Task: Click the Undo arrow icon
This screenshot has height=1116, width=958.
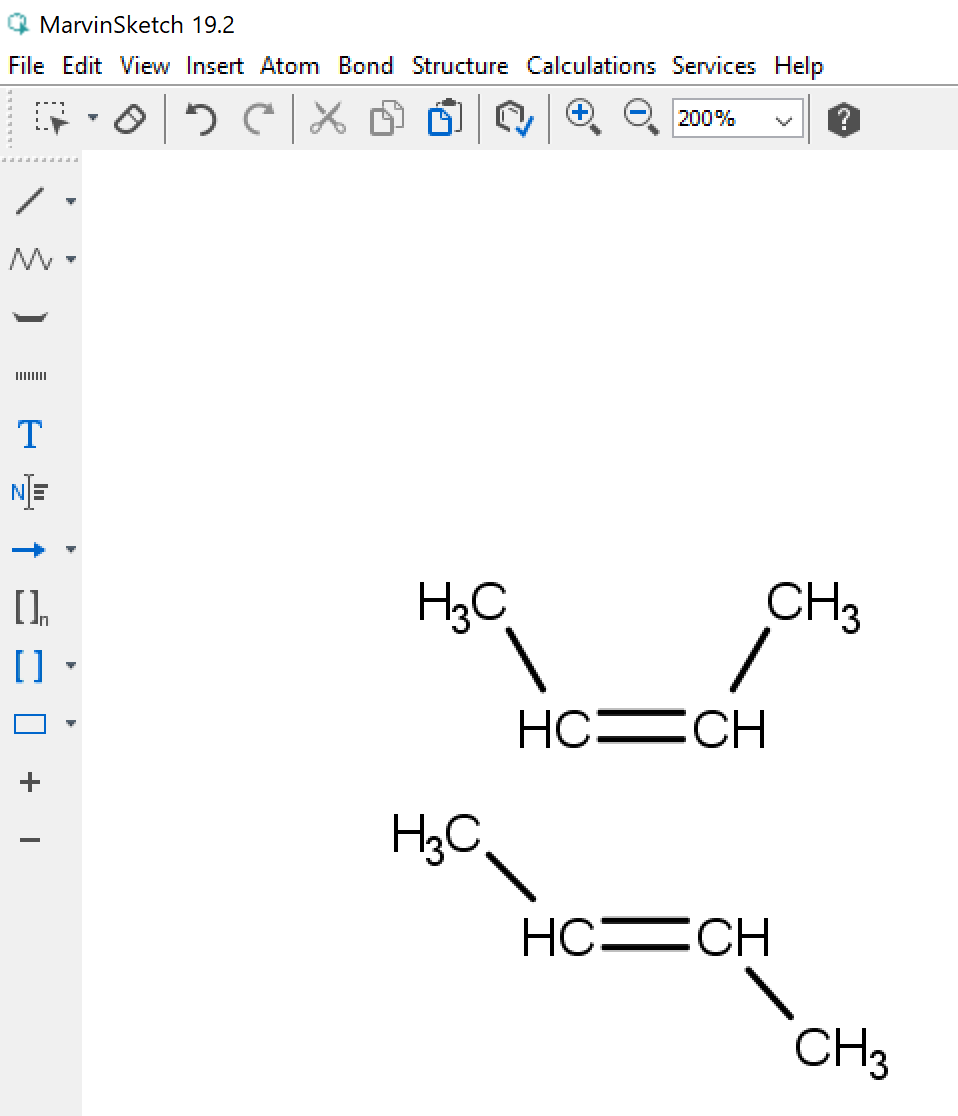Action: click(201, 120)
